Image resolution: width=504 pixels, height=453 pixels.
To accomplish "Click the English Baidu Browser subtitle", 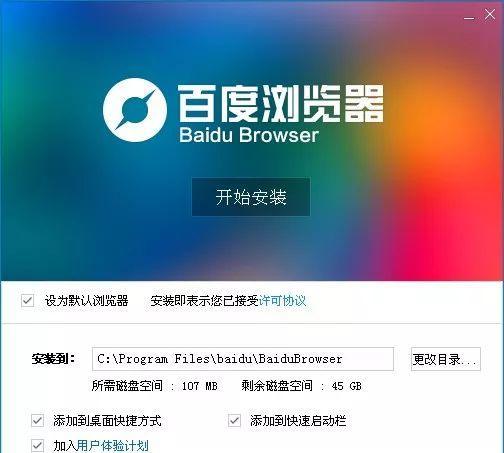I will pos(249,135).
